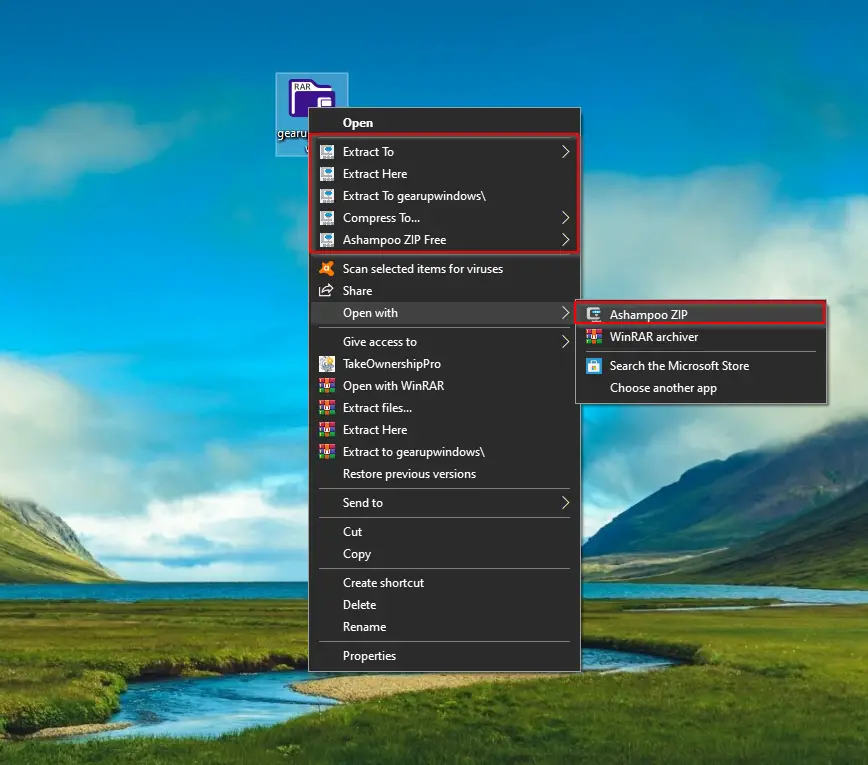The image size is (868, 765).
Task: Select Extract files... entry
Action: [x=445, y=408]
